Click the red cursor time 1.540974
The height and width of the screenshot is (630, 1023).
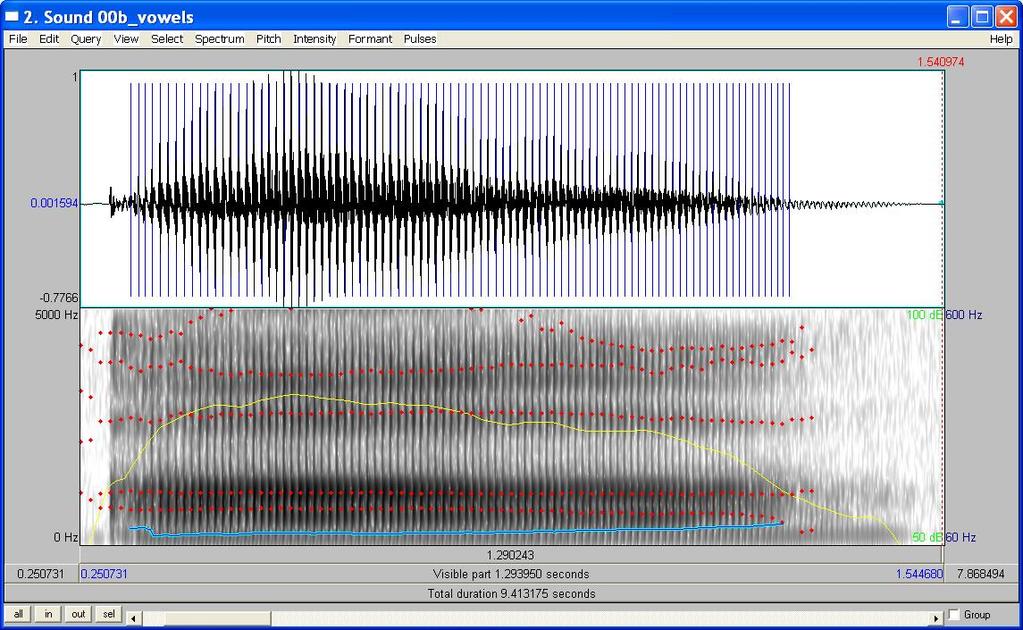940,62
